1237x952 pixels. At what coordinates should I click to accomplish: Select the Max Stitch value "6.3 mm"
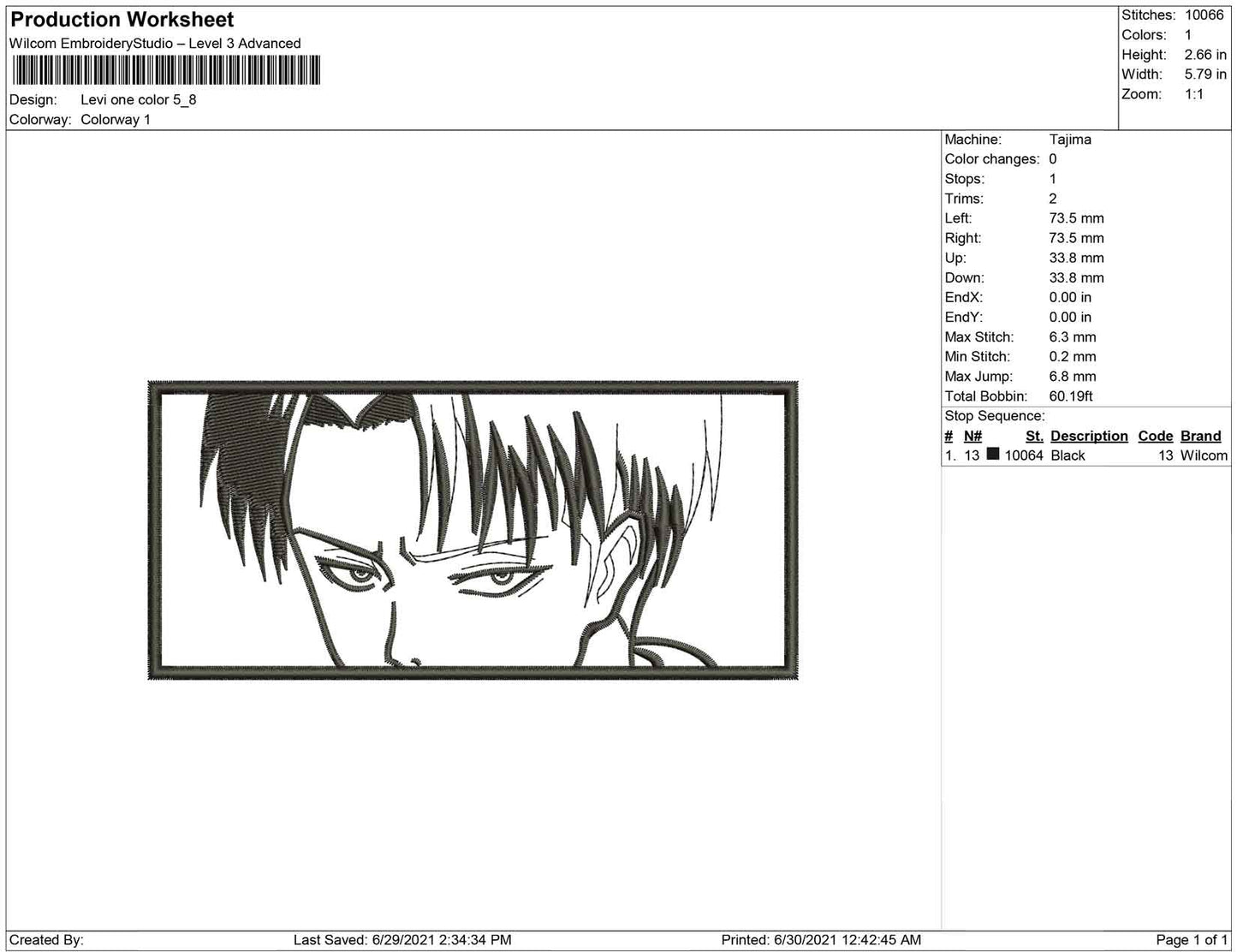coord(1073,337)
